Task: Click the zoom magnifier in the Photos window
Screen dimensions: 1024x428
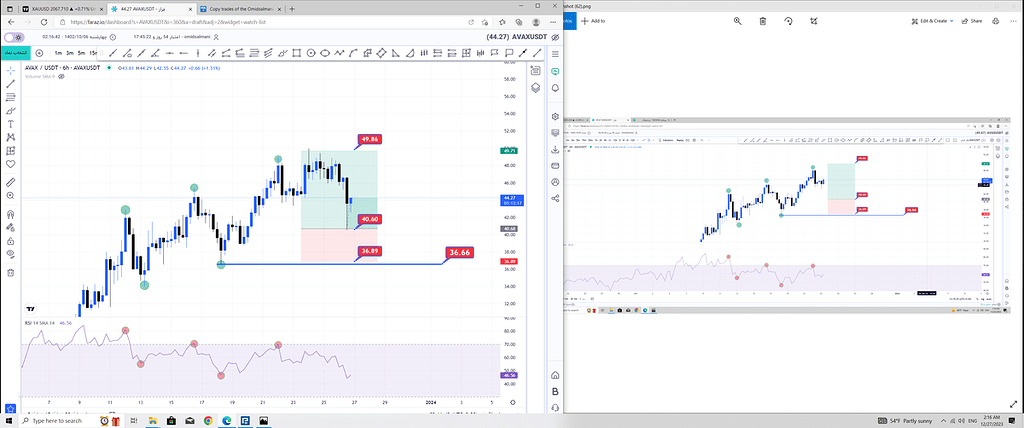Action: click(x=737, y=21)
